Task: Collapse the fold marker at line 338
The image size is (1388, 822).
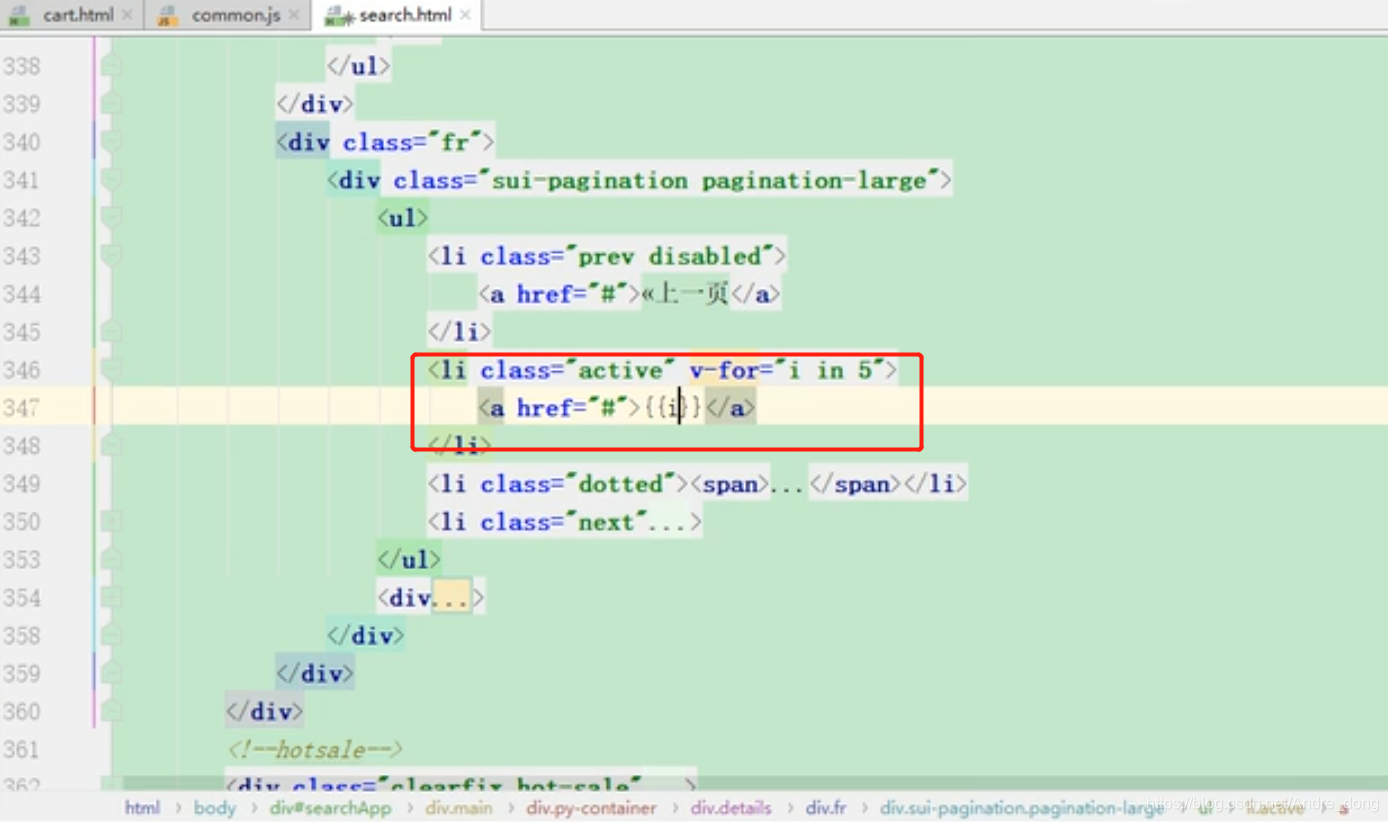Action: tap(111, 66)
